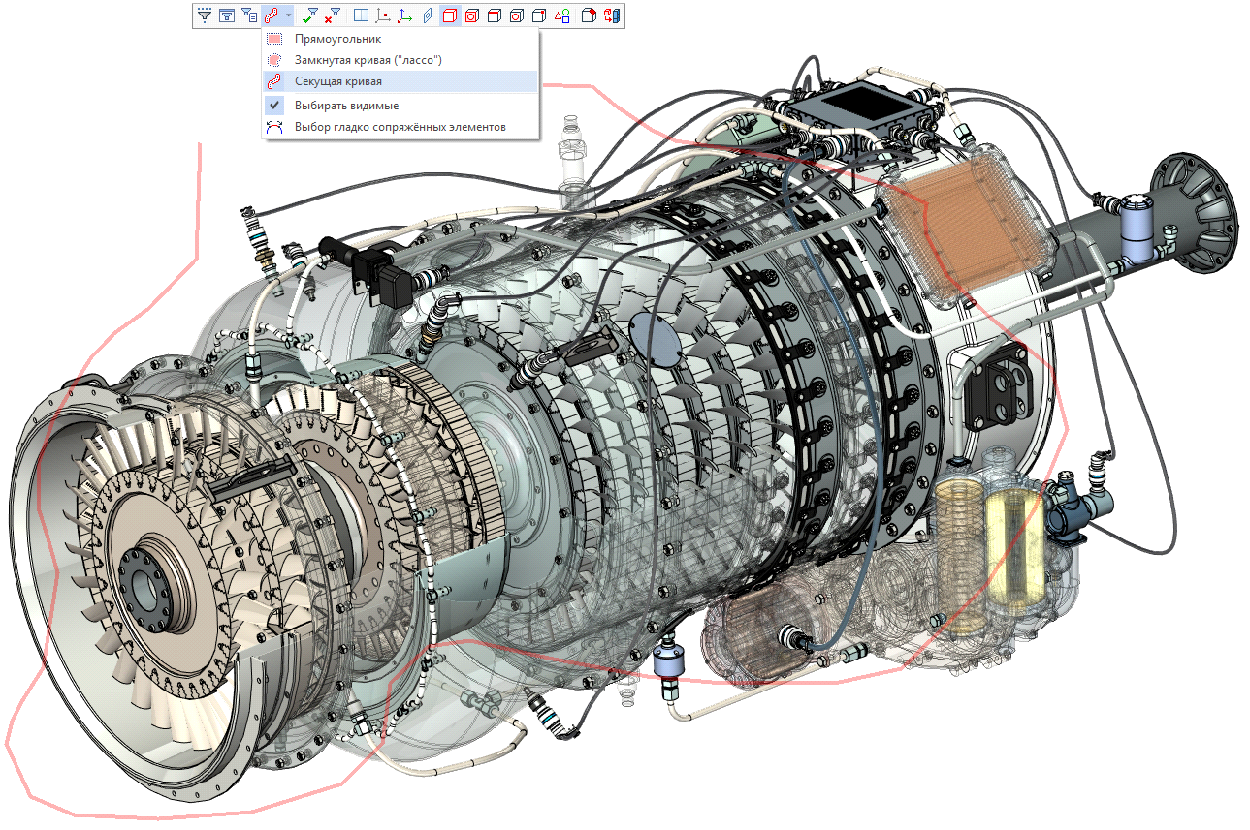This screenshot has width=1250, height=830.
Task: Select the 3D coordinate system filter icon
Action: click(405, 15)
